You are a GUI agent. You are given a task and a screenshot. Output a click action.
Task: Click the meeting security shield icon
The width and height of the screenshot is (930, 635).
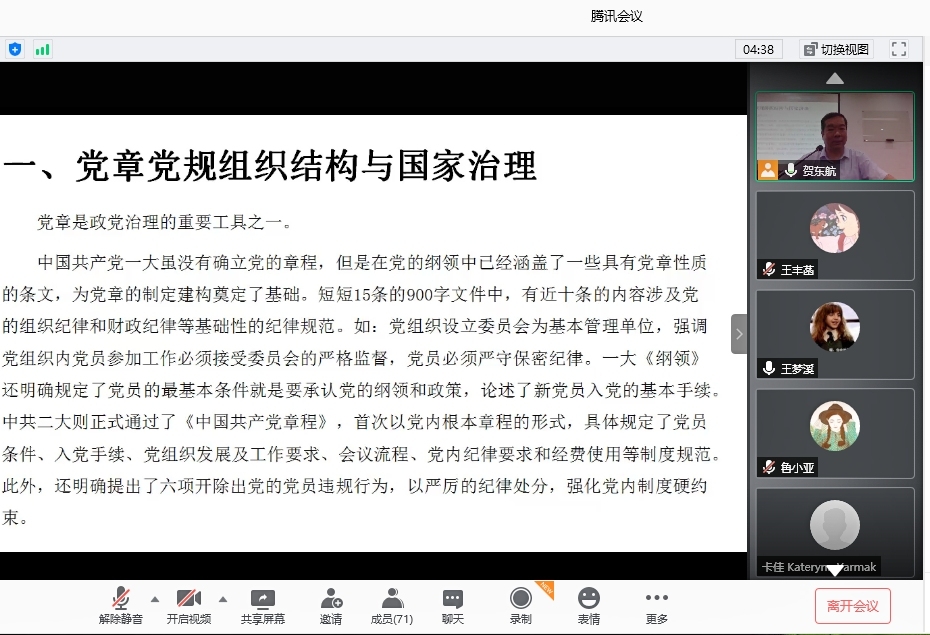click(x=15, y=49)
